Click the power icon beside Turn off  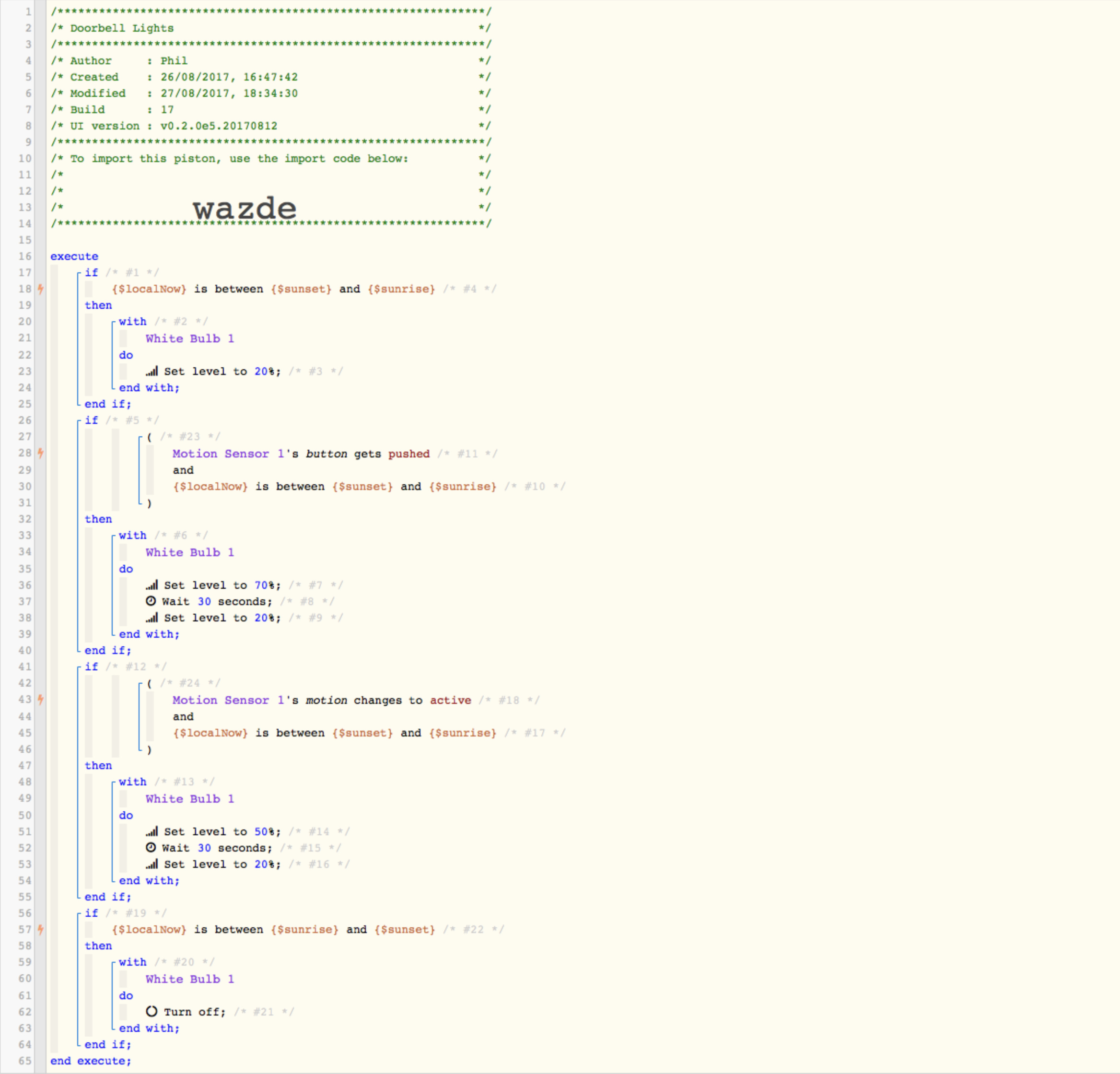click(152, 1011)
